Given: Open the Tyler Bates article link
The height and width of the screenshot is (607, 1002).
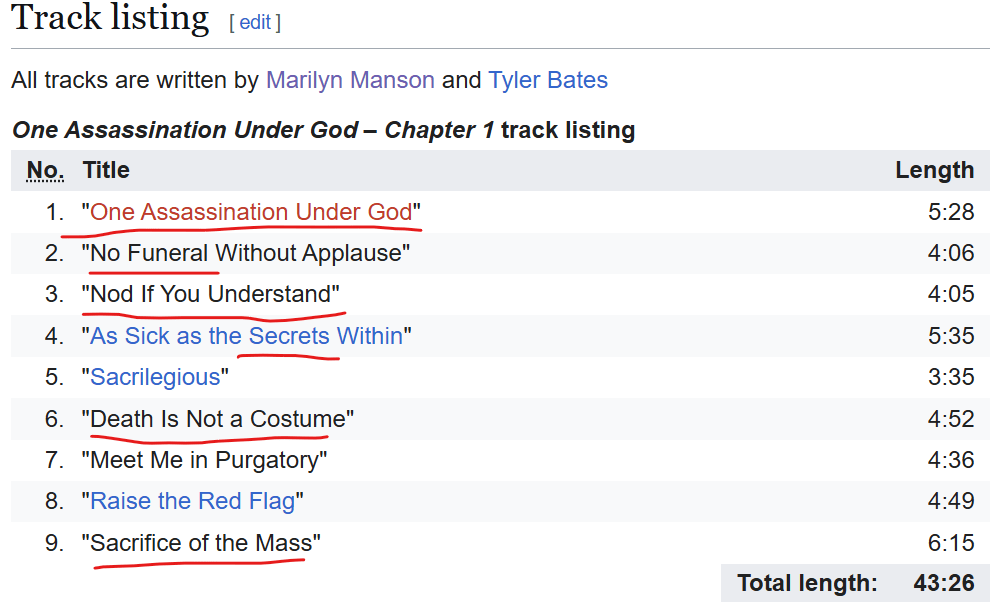Looking at the screenshot, I should point(548,80).
